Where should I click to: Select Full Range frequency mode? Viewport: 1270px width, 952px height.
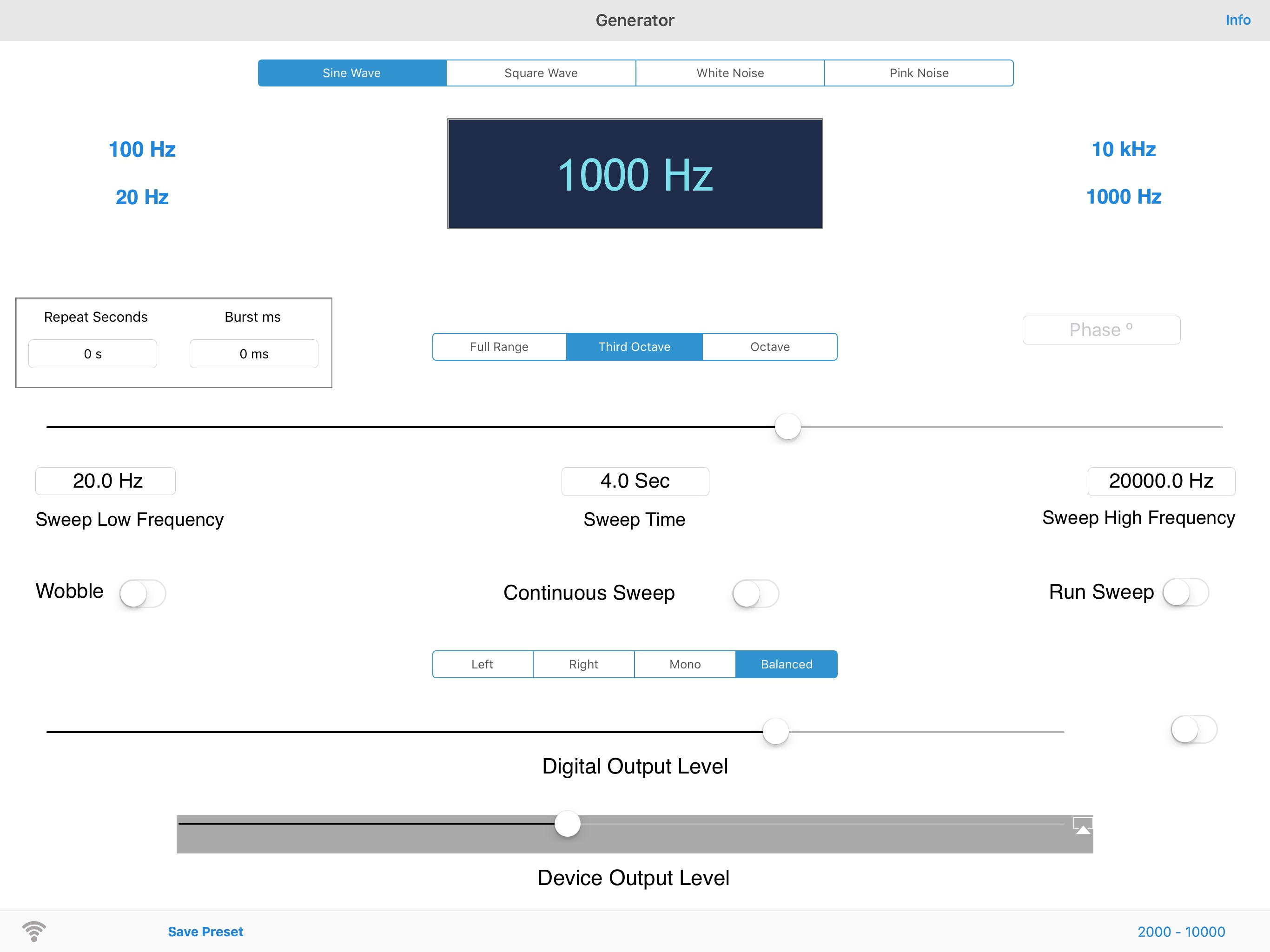(x=499, y=347)
